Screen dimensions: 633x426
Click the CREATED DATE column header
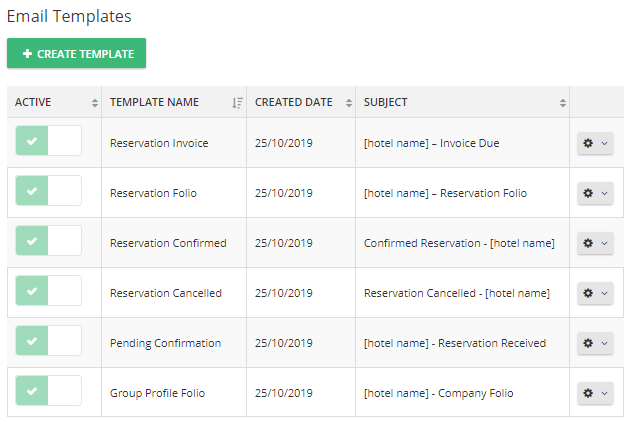pos(293,102)
